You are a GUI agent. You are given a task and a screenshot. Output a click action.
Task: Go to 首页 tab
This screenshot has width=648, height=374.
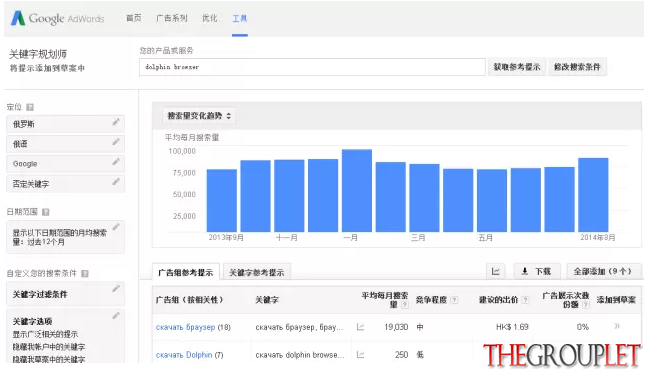coord(133,18)
